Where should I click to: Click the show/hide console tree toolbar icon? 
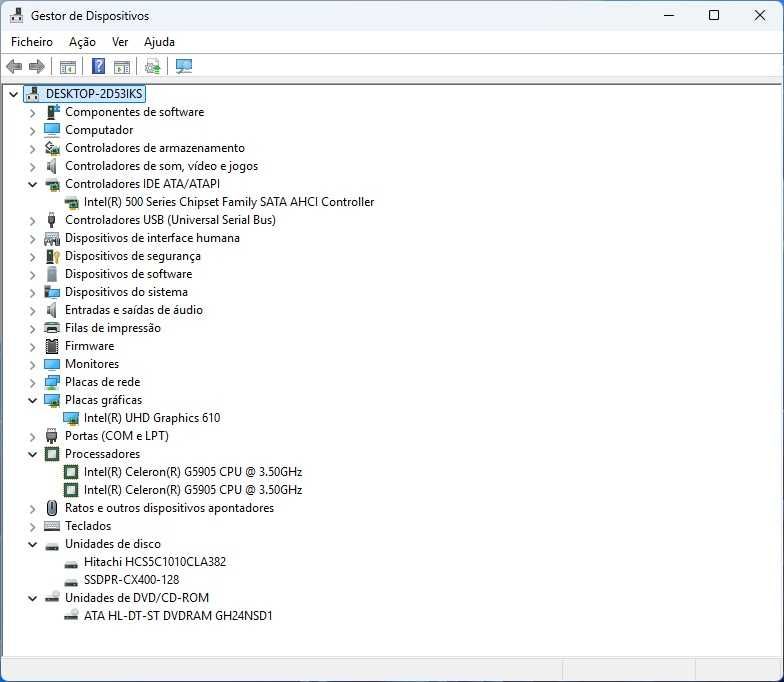pyautogui.click(x=68, y=66)
